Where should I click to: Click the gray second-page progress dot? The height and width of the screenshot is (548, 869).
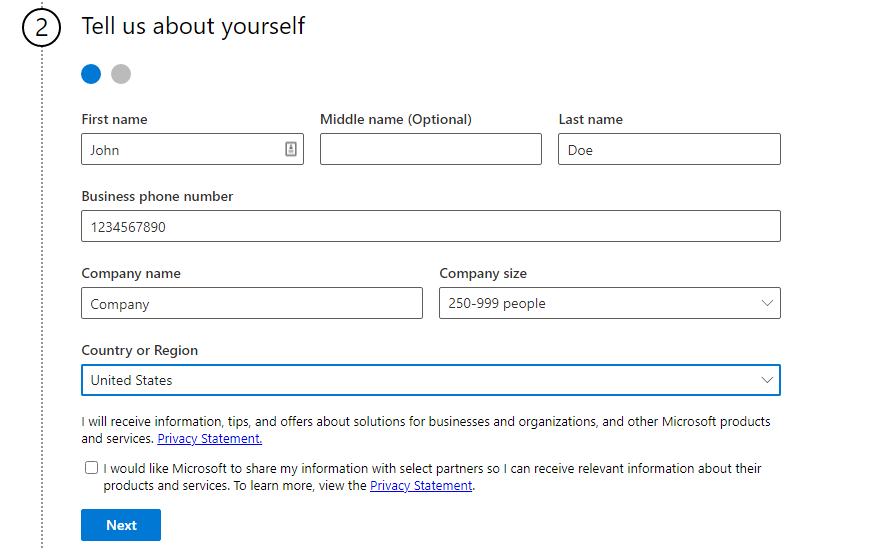pyautogui.click(x=121, y=74)
